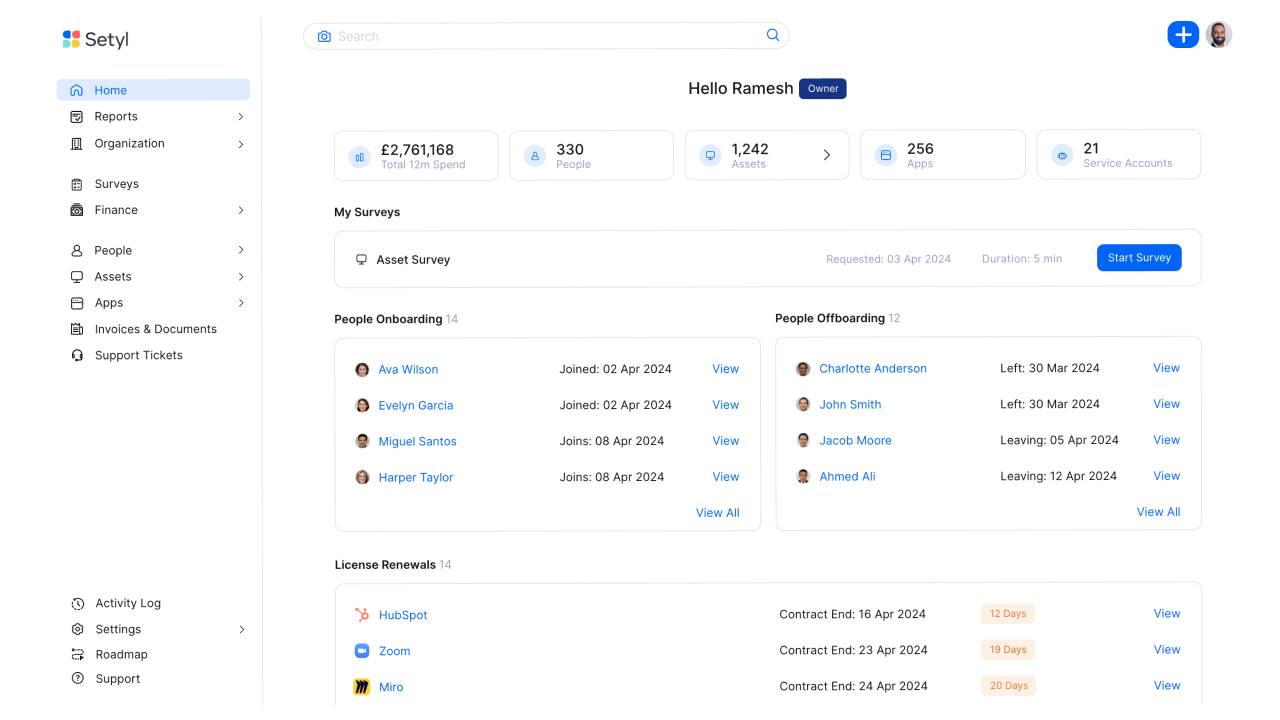Image resolution: width=1280 pixels, height=720 pixels.
Task: Expand the Reports menu chevron
Action: pyautogui.click(x=241, y=117)
